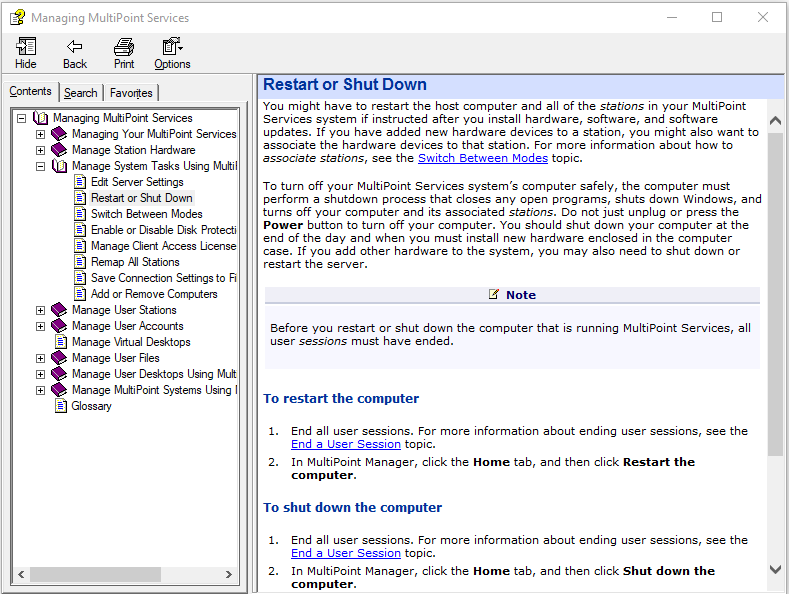Click the tree scroll left arrow

[21, 574]
